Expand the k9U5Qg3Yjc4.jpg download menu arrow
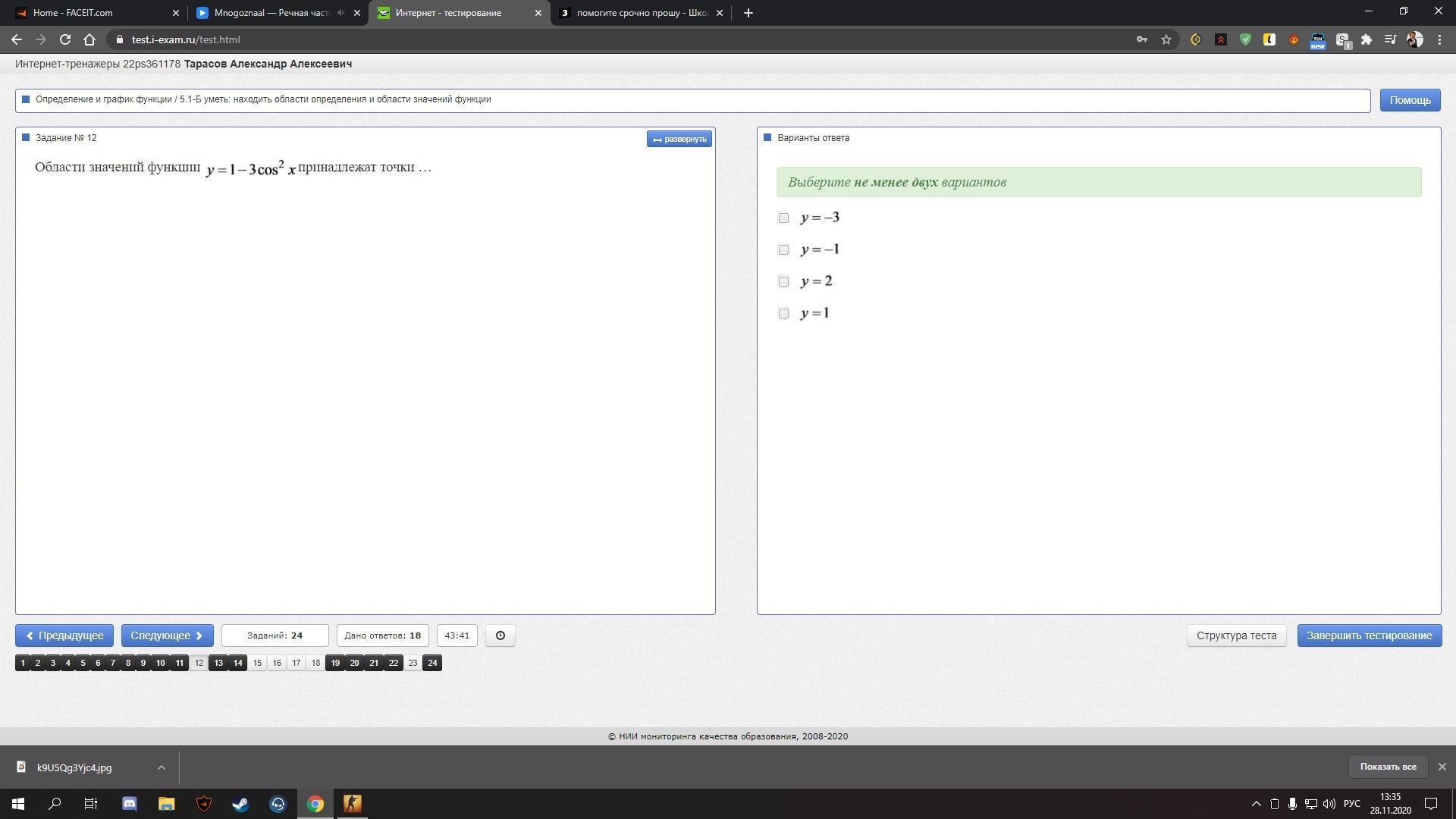Image resolution: width=1456 pixels, height=819 pixels. (x=161, y=767)
